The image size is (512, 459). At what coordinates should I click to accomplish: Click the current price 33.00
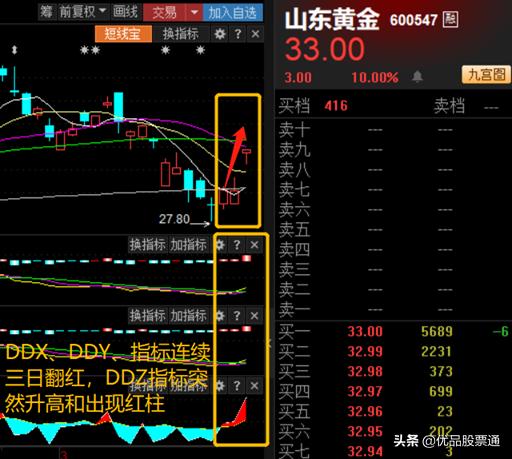click(x=325, y=49)
